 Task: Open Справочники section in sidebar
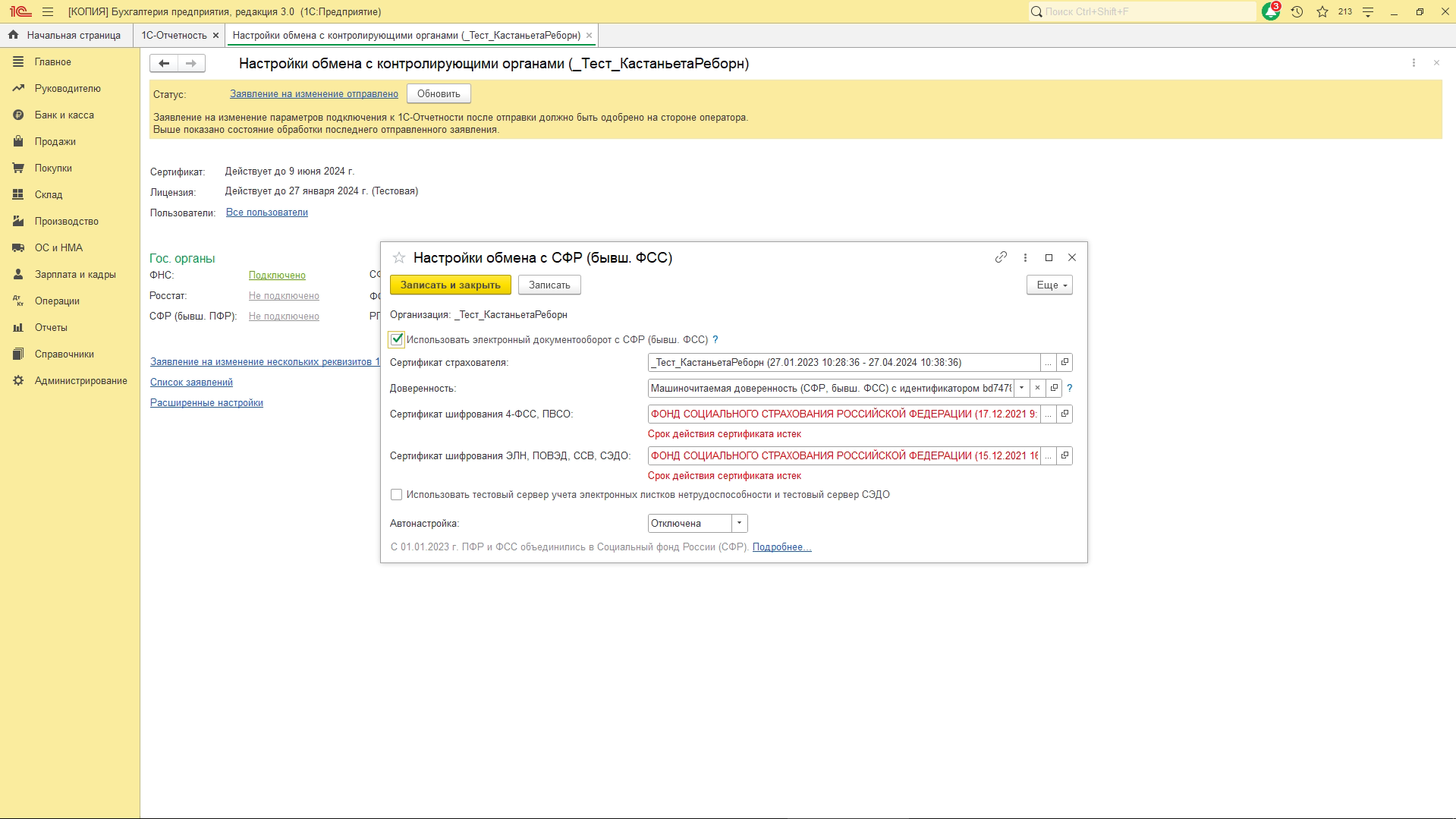[x=64, y=354]
